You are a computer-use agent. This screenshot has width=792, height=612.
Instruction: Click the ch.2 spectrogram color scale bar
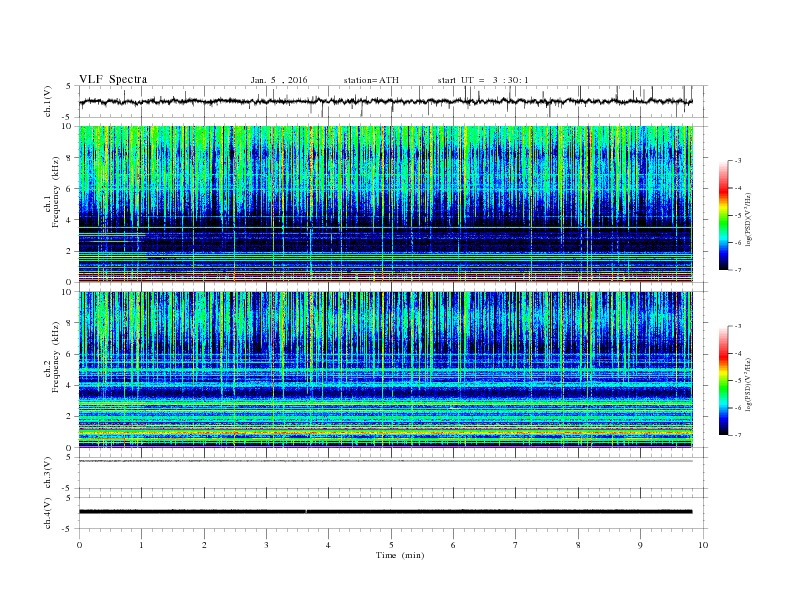coord(724,380)
